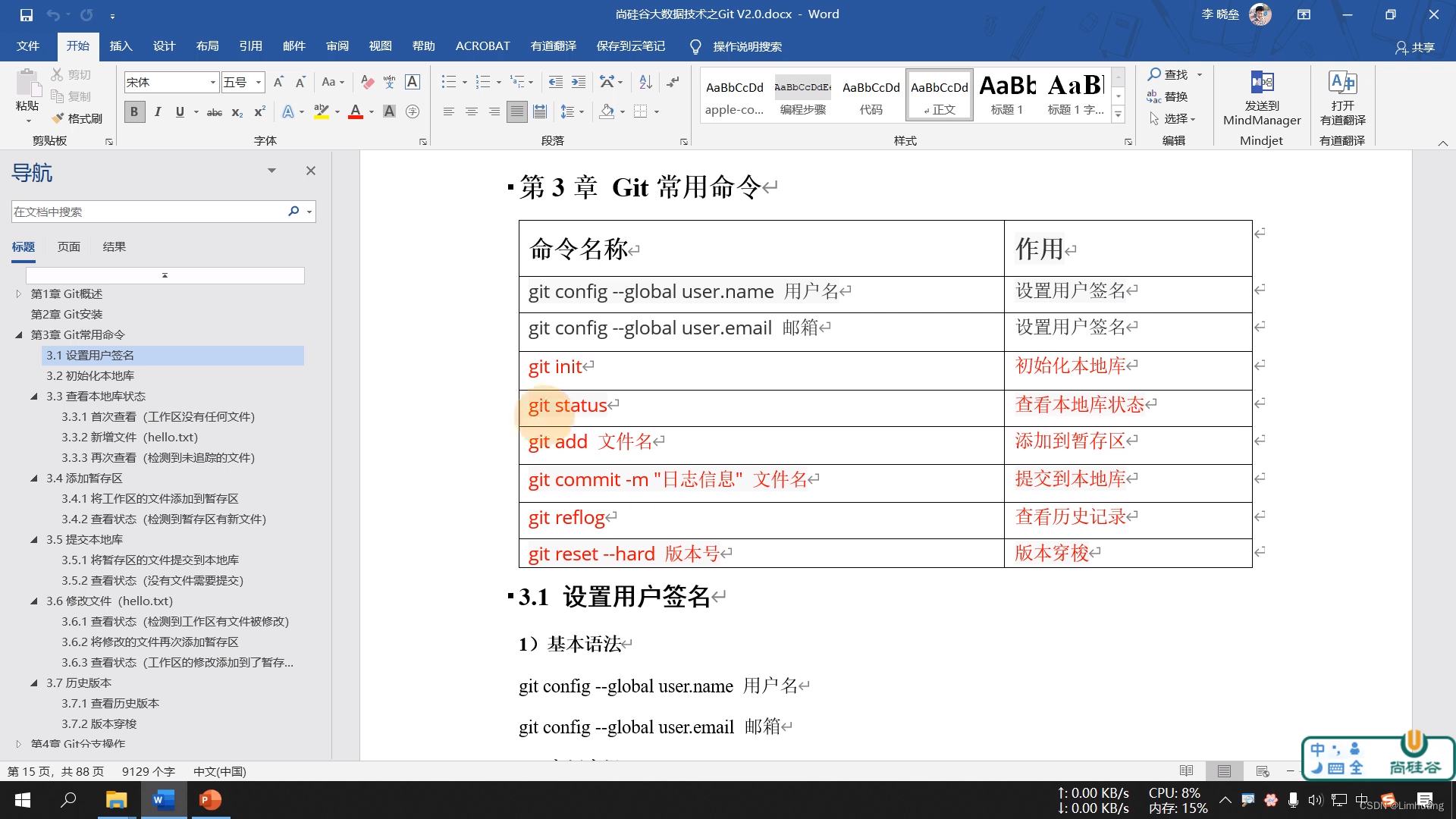Toggle Bold formatting button
The image size is (1456, 819).
(x=134, y=112)
